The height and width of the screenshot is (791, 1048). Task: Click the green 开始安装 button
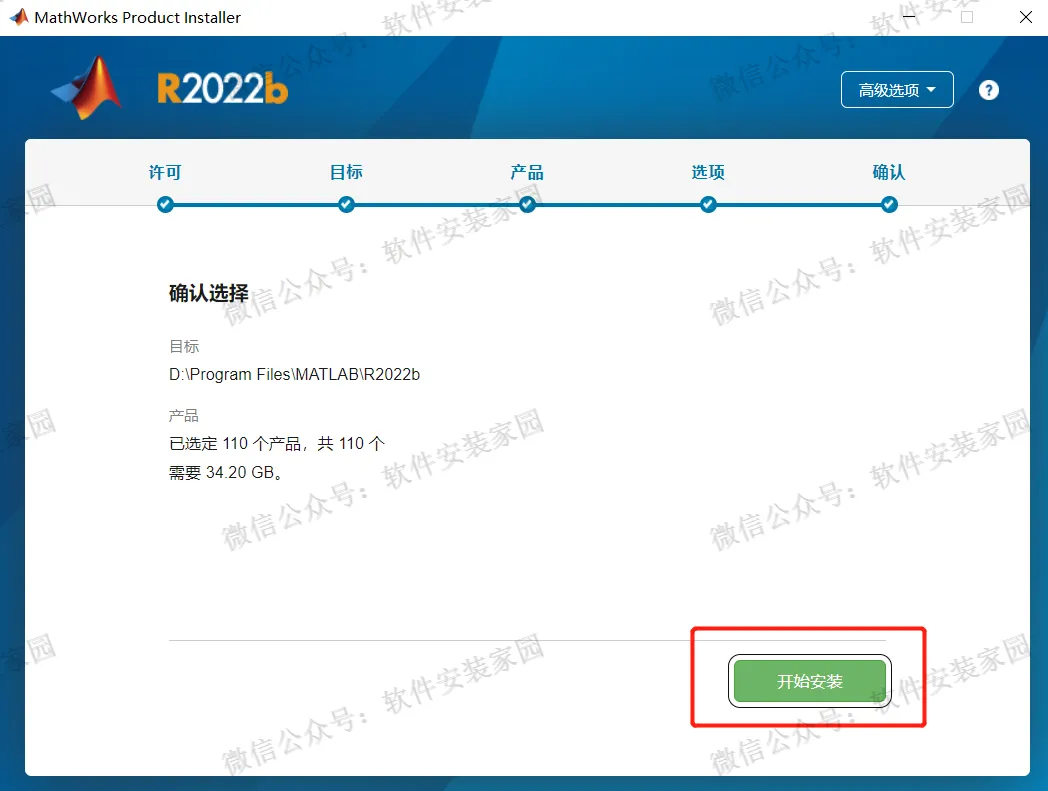click(809, 681)
